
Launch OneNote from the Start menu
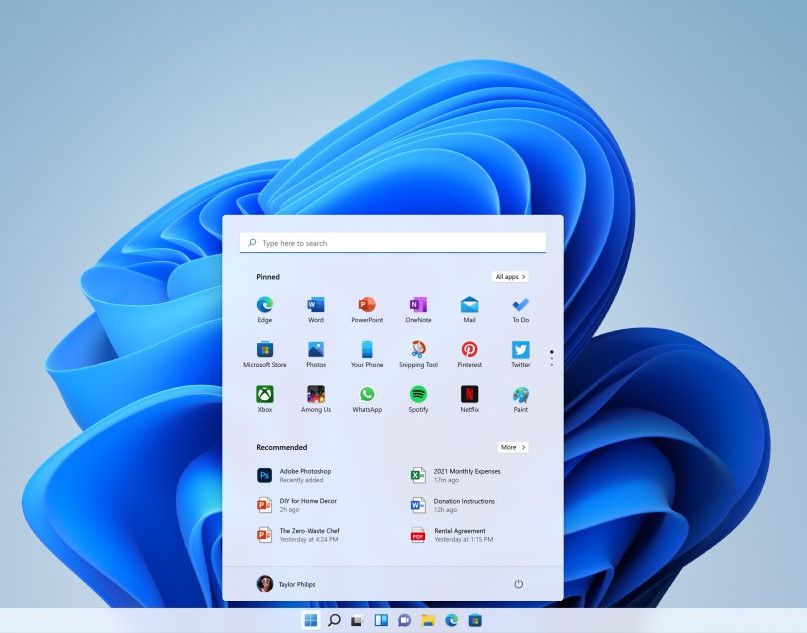pyautogui.click(x=418, y=309)
